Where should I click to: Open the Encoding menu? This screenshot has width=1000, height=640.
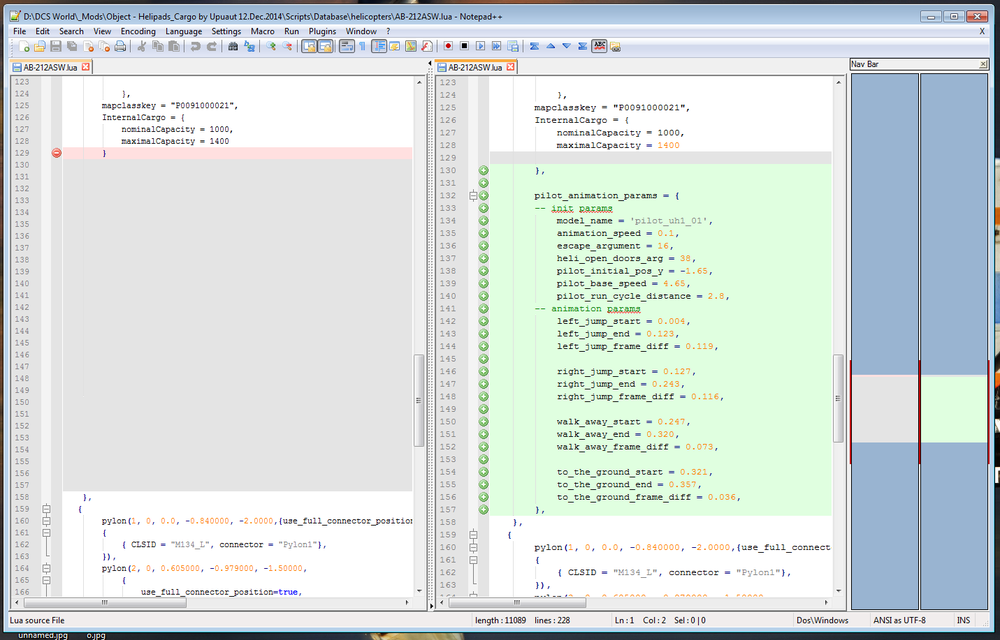138,31
